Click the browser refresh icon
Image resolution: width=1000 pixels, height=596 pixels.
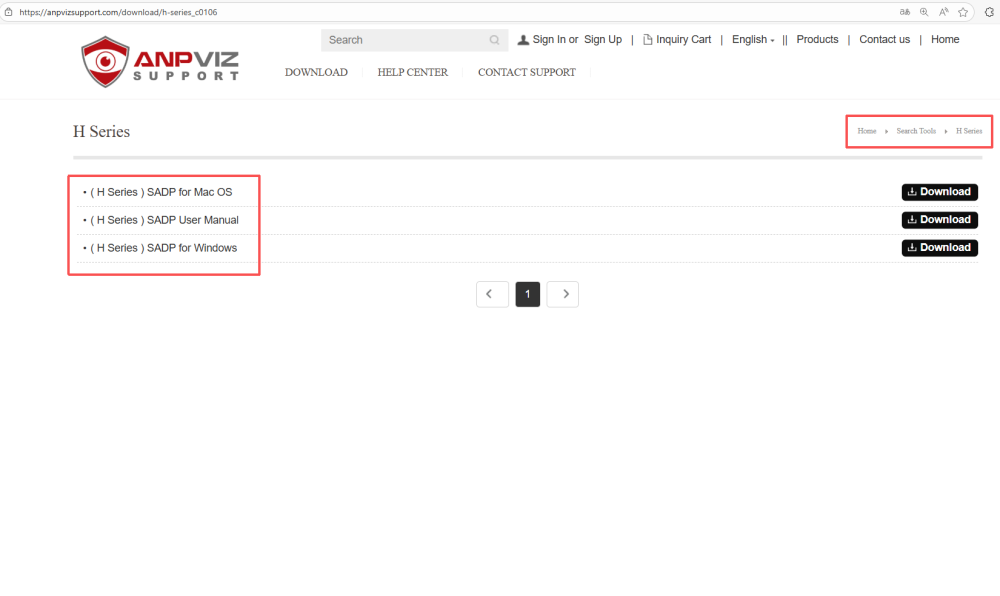(988, 12)
